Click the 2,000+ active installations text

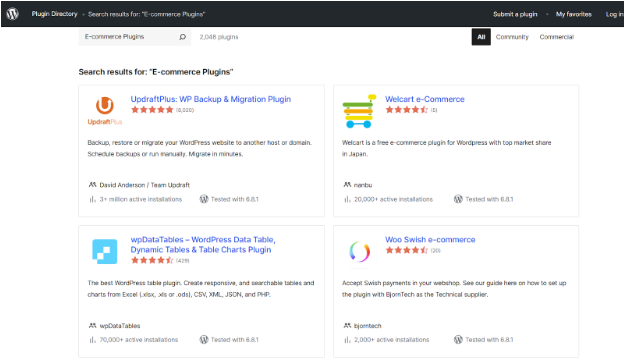click(392, 340)
